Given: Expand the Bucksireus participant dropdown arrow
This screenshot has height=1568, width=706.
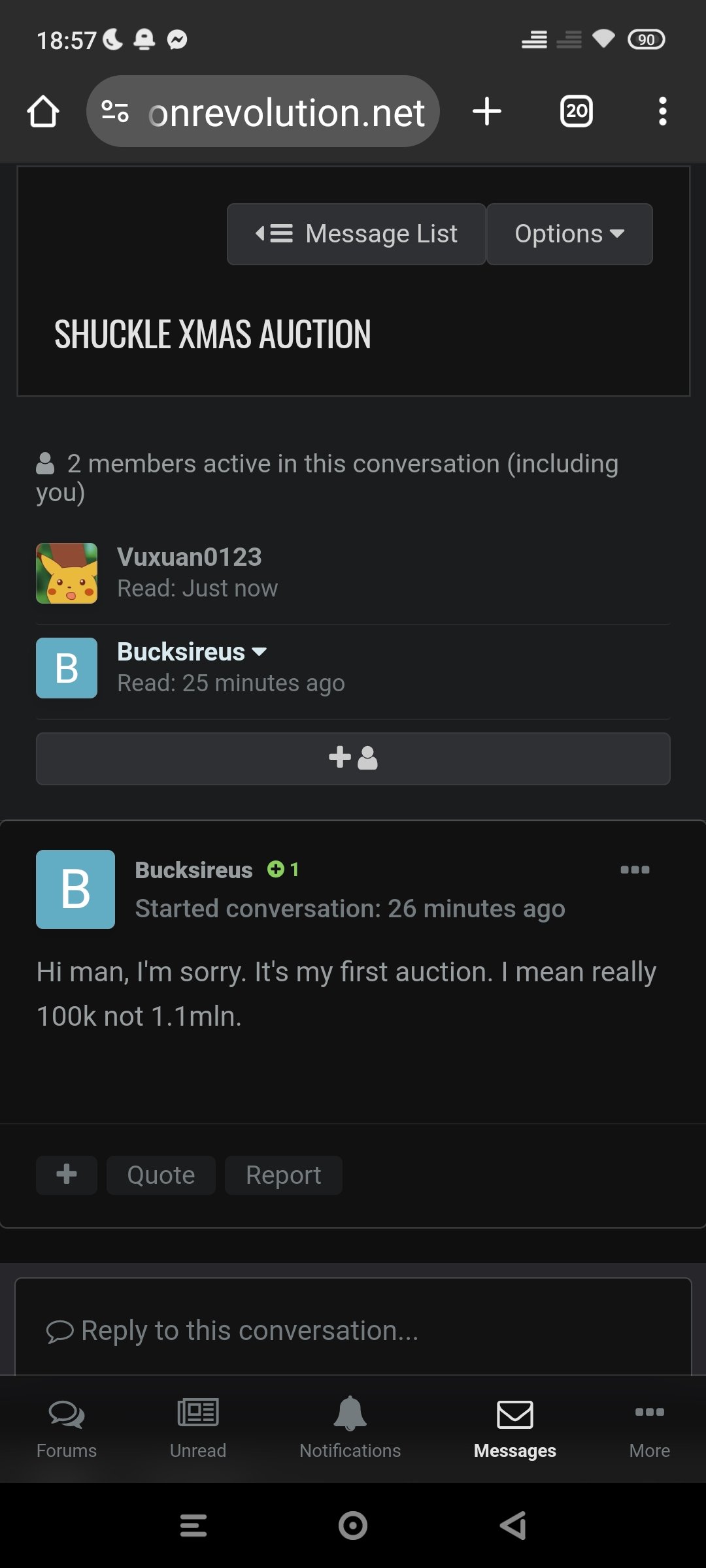Looking at the screenshot, I should coord(260,652).
